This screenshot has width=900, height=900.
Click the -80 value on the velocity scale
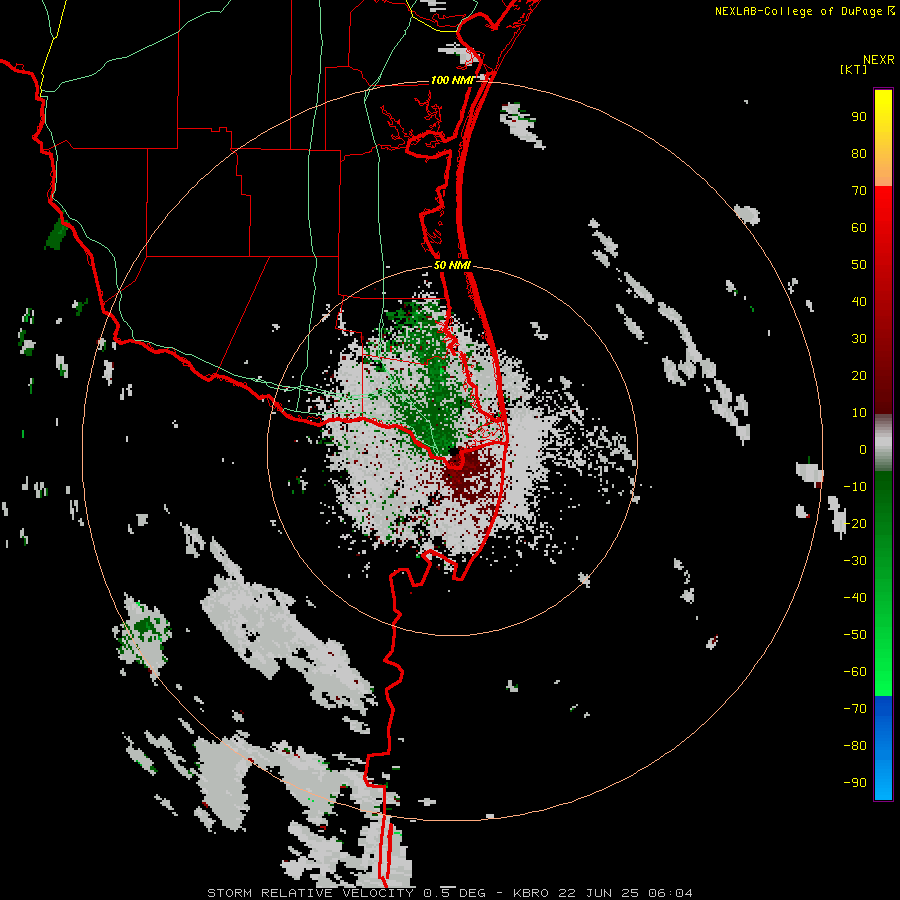tap(855, 746)
